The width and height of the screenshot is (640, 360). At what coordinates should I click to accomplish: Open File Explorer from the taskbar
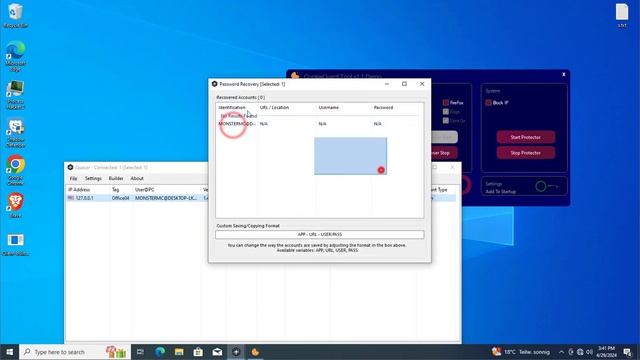(179, 352)
